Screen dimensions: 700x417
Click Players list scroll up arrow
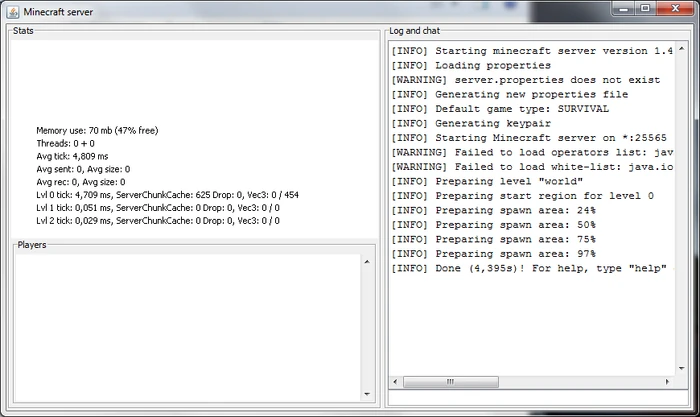[367, 262]
